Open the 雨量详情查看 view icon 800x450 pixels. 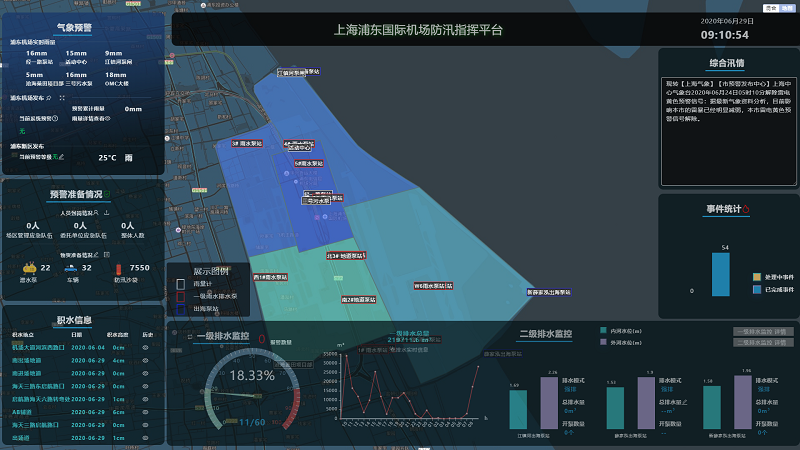pos(107,118)
